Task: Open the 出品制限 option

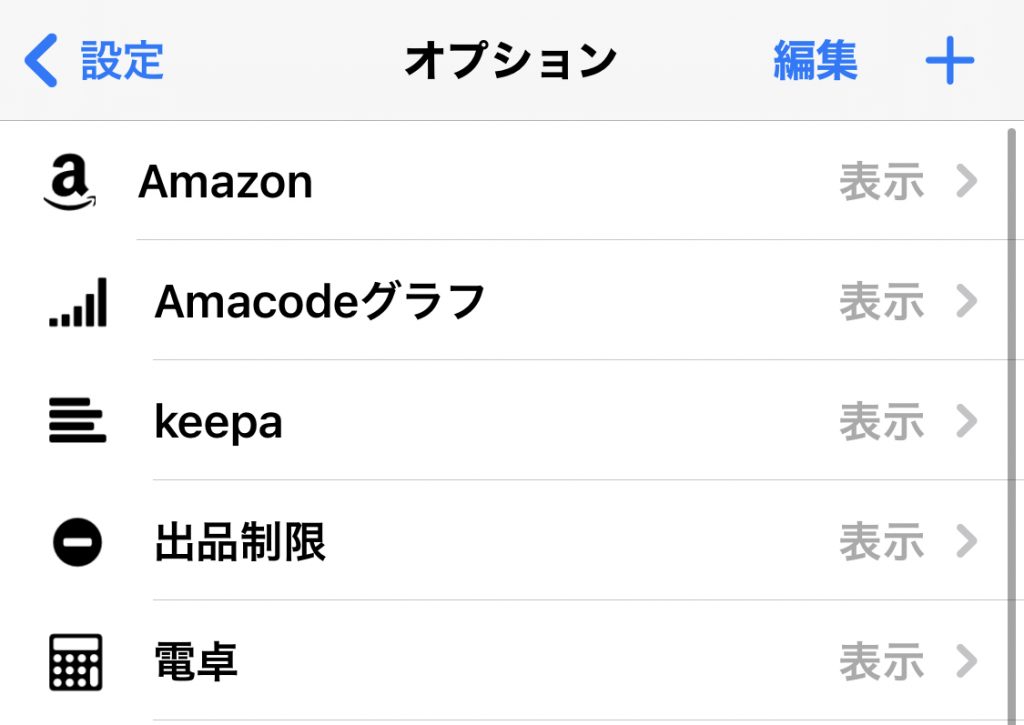Action: pyautogui.click(x=240, y=542)
